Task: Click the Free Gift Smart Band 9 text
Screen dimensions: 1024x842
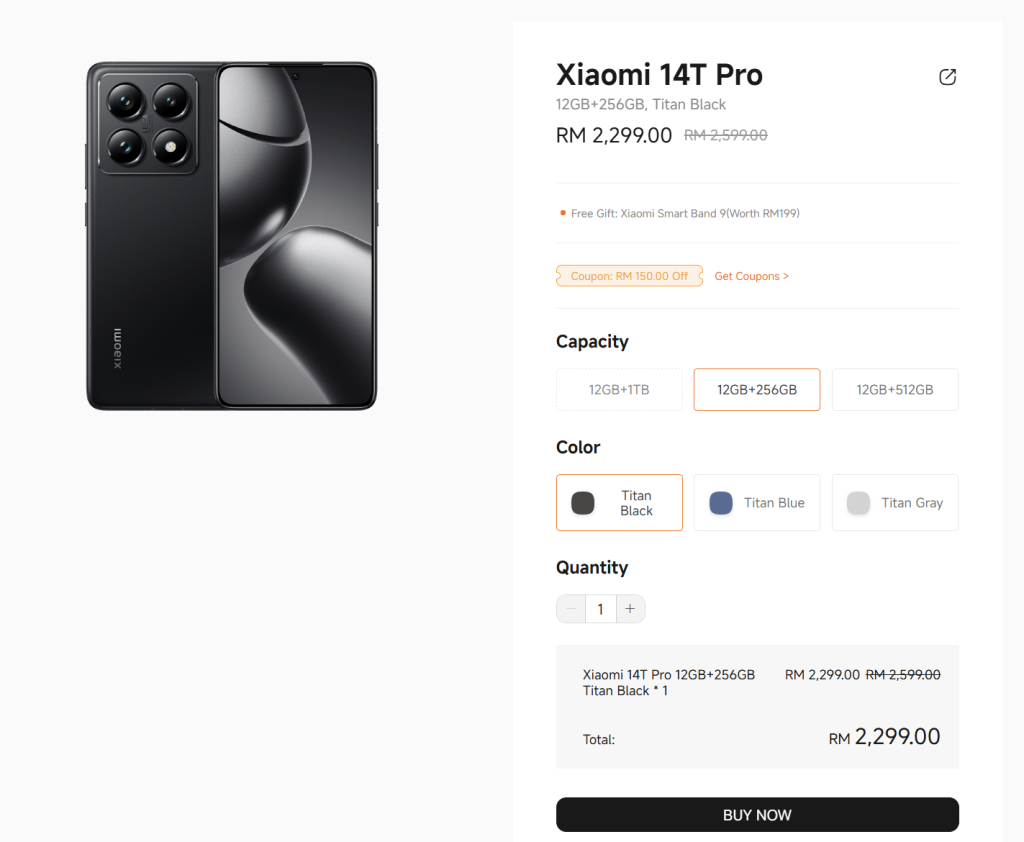Action: point(685,213)
